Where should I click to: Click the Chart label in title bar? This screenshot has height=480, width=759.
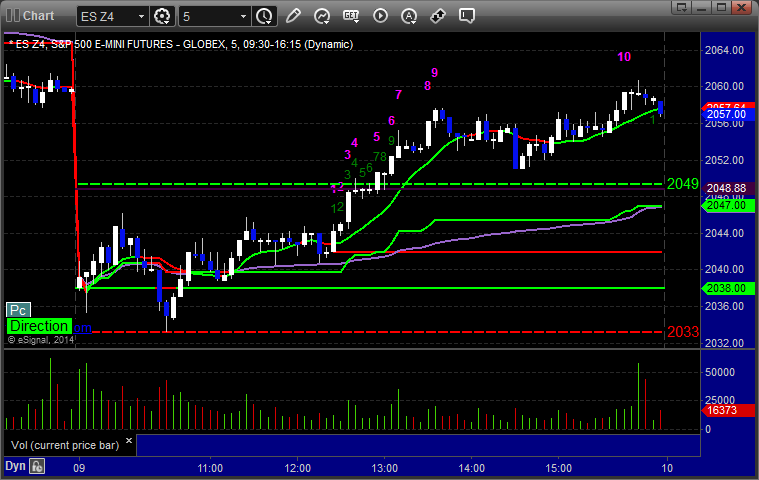coord(39,15)
